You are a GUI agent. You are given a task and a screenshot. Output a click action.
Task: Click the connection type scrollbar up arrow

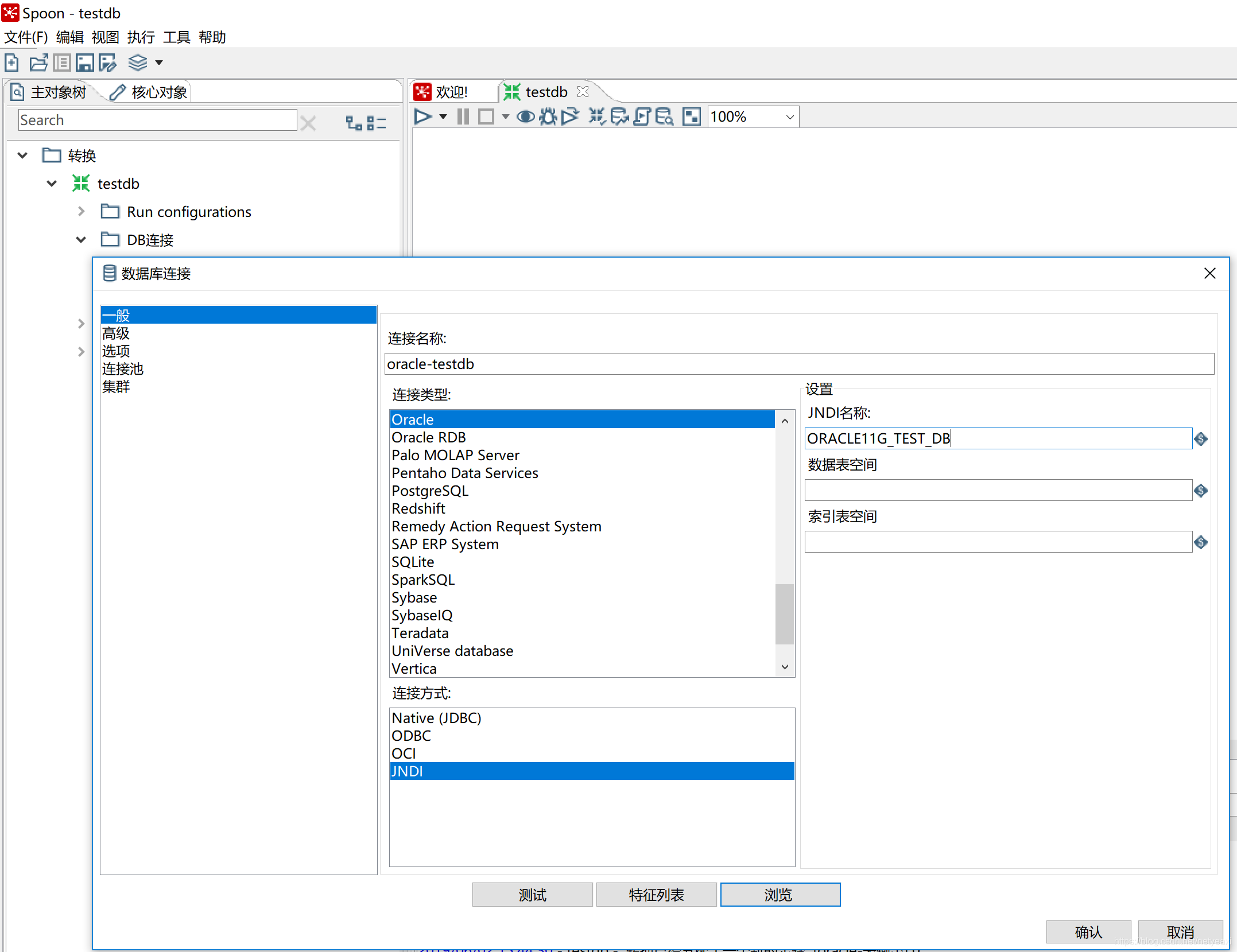[x=785, y=421]
